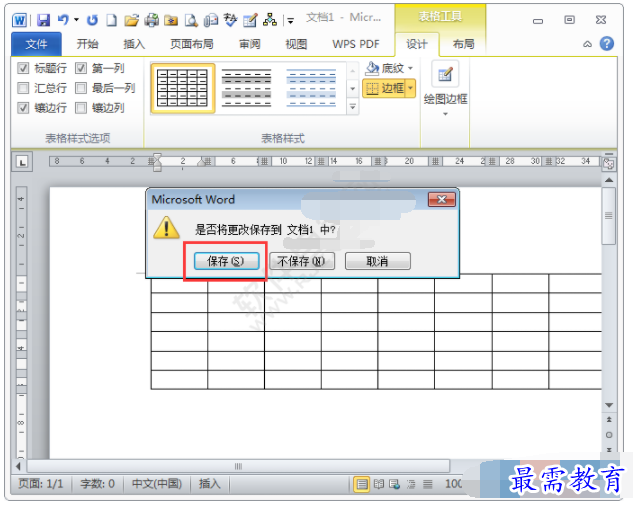Viewport: 633px width, 511px height.
Task: Select the plain grid table style thumbnail
Action: pyautogui.click(x=182, y=88)
